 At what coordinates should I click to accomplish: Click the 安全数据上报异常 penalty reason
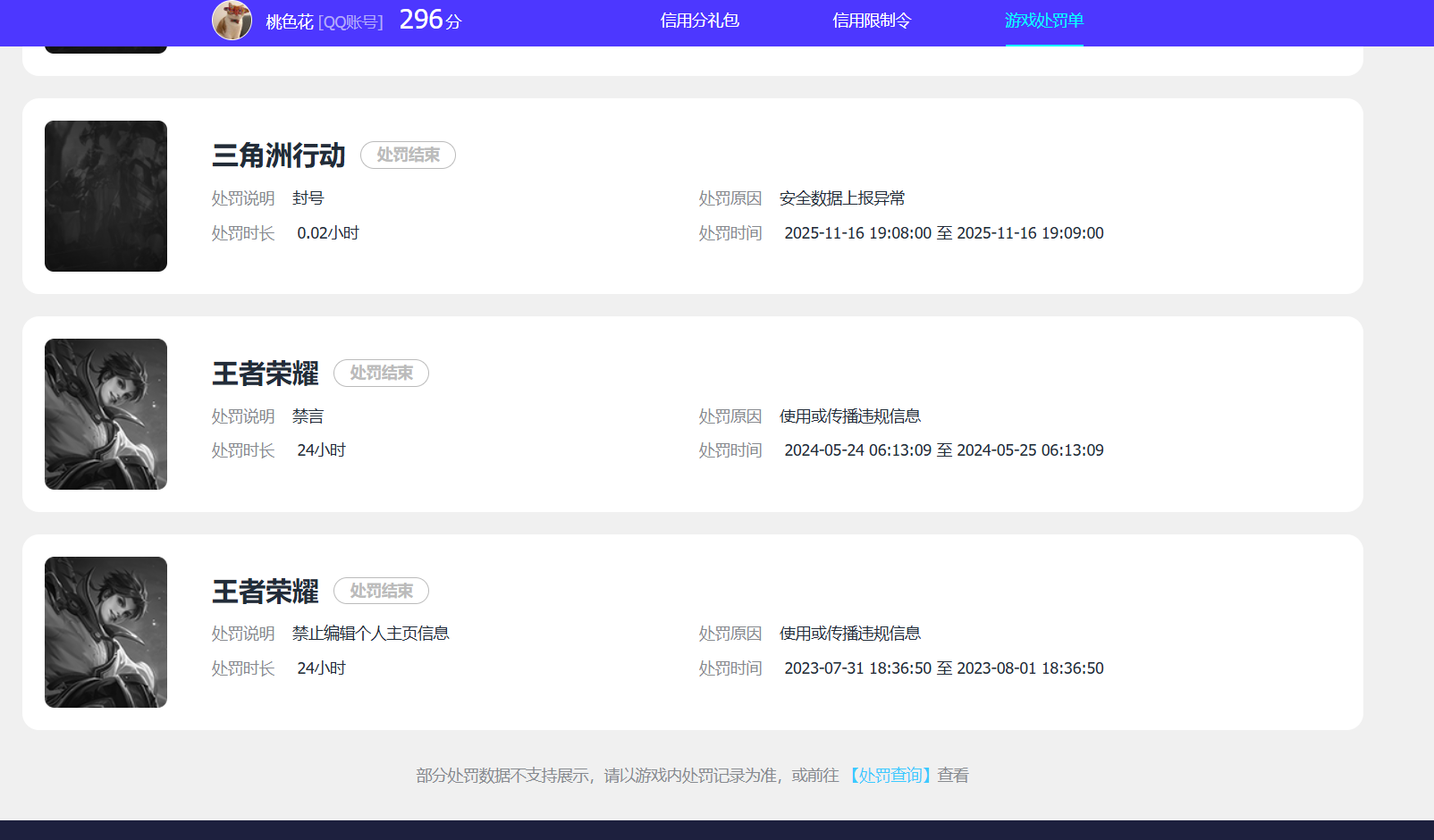click(x=842, y=198)
